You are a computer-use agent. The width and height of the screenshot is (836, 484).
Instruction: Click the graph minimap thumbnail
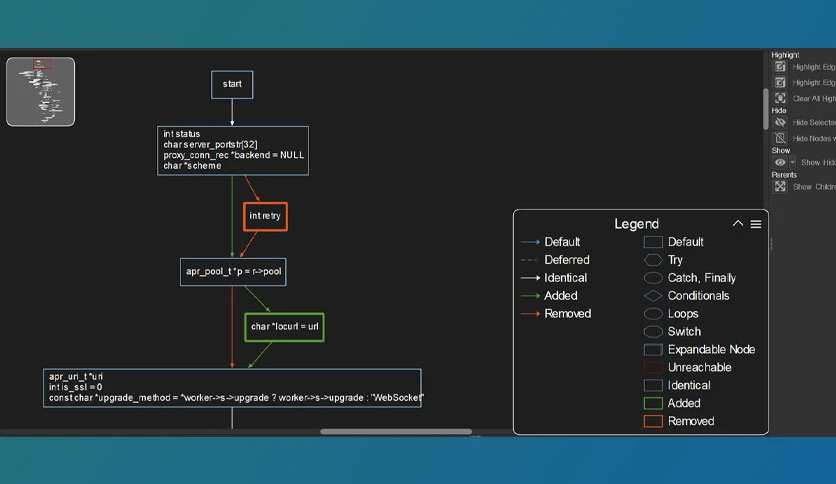click(41, 92)
